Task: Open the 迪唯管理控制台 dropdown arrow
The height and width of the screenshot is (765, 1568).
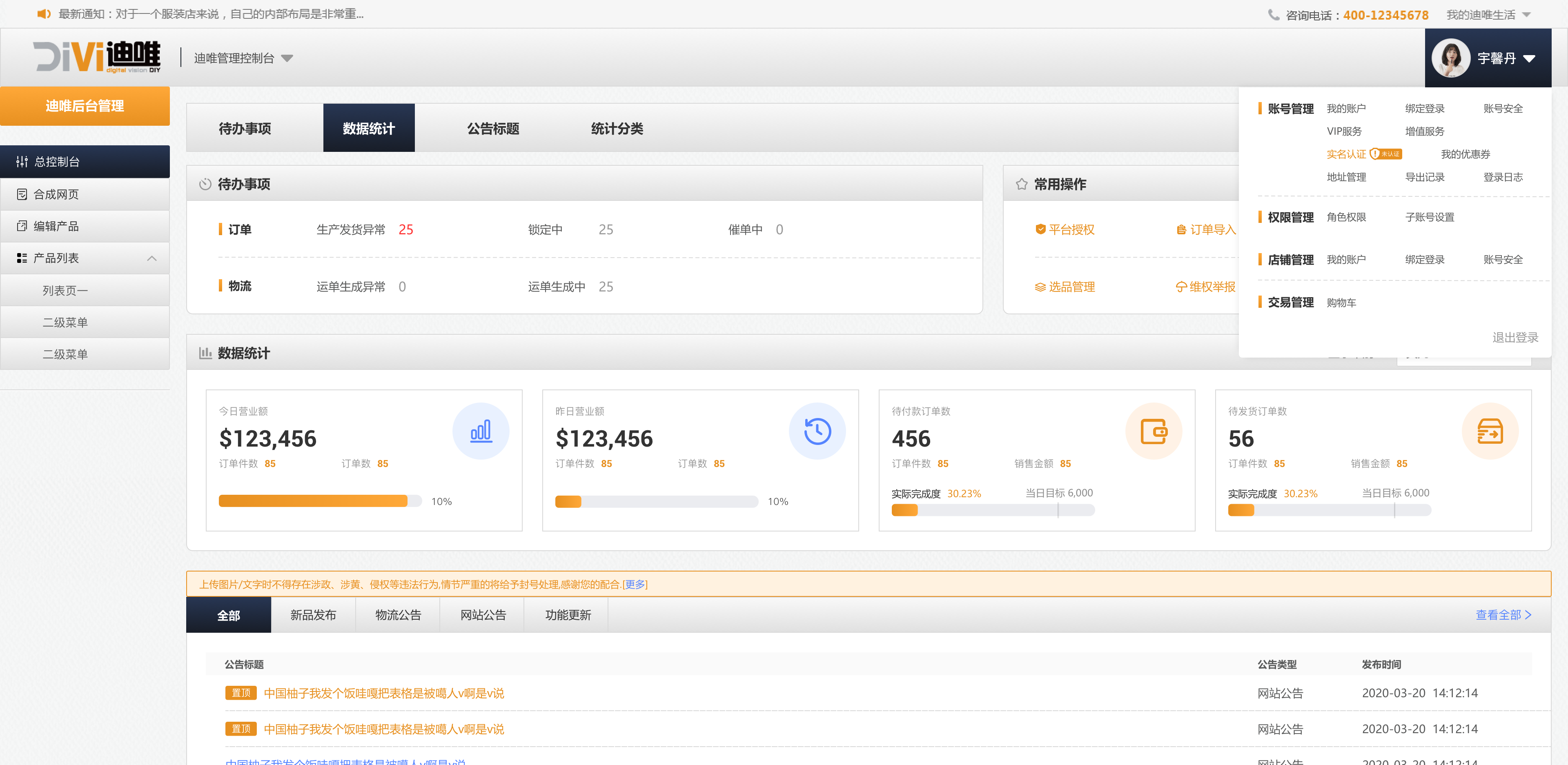Action: click(287, 58)
